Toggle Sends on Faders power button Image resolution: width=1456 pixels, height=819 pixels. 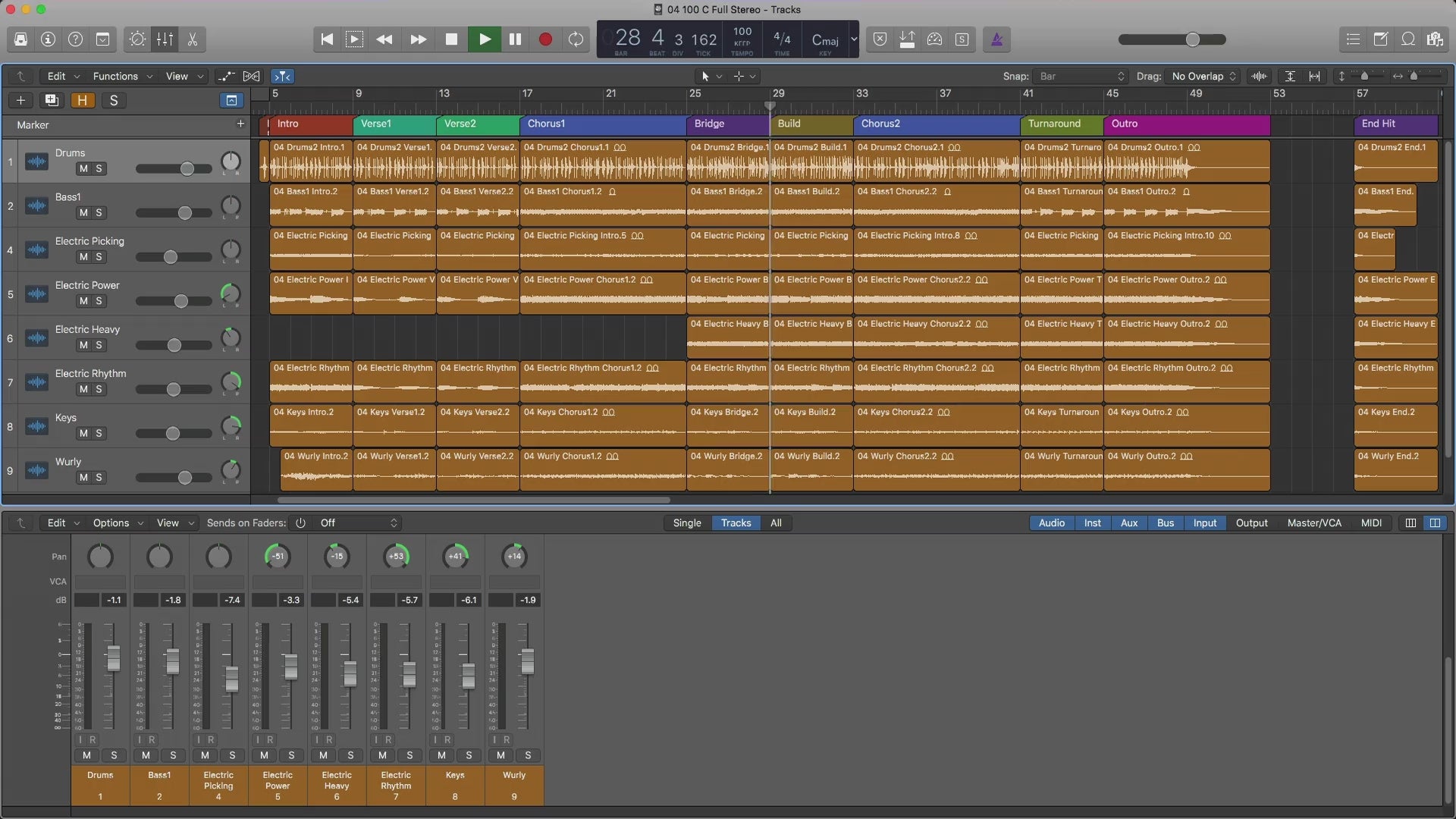[300, 522]
